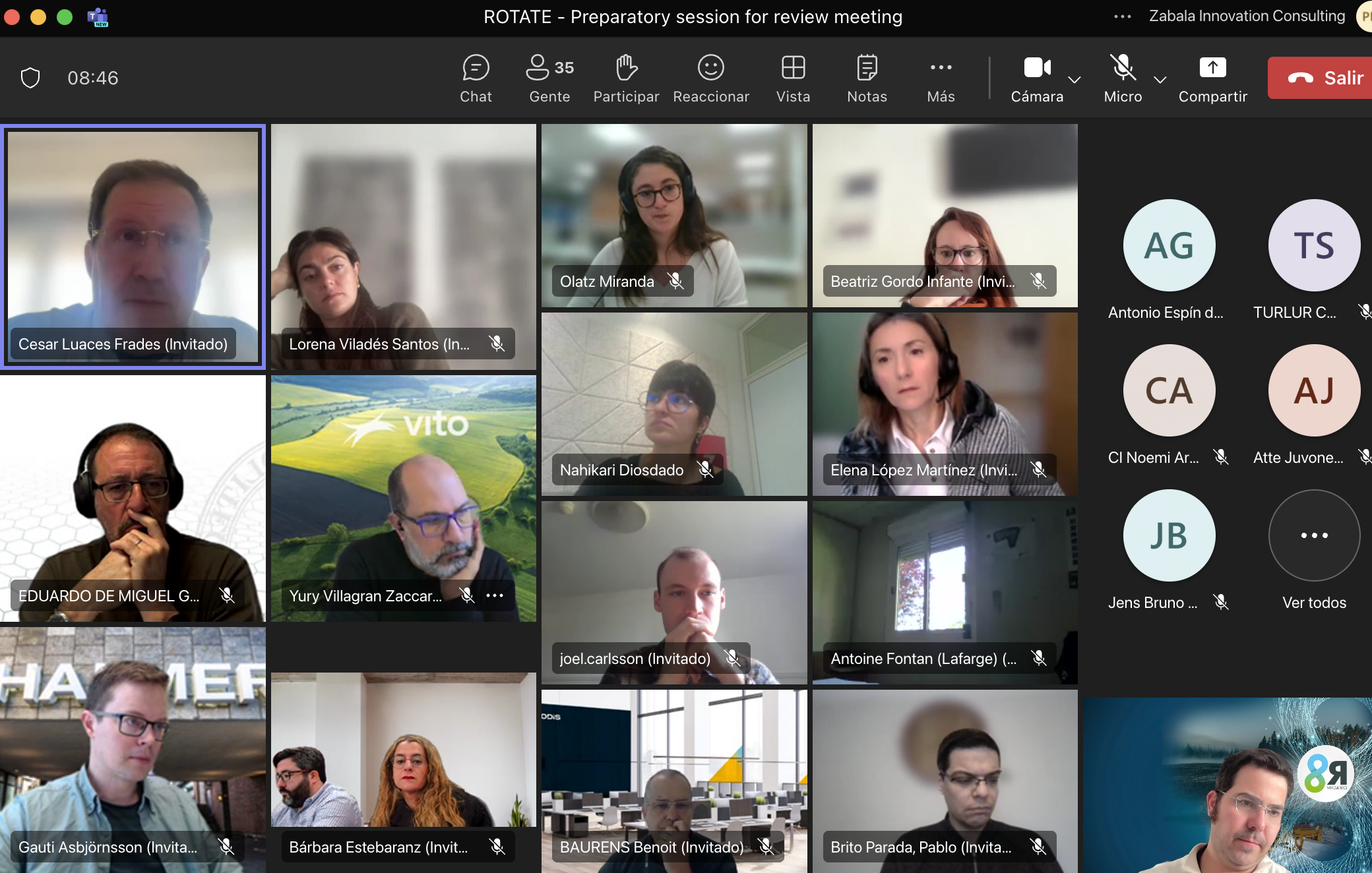1372x873 pixels.
Task: Open title bar three-dot menu
Action: 1123,16
